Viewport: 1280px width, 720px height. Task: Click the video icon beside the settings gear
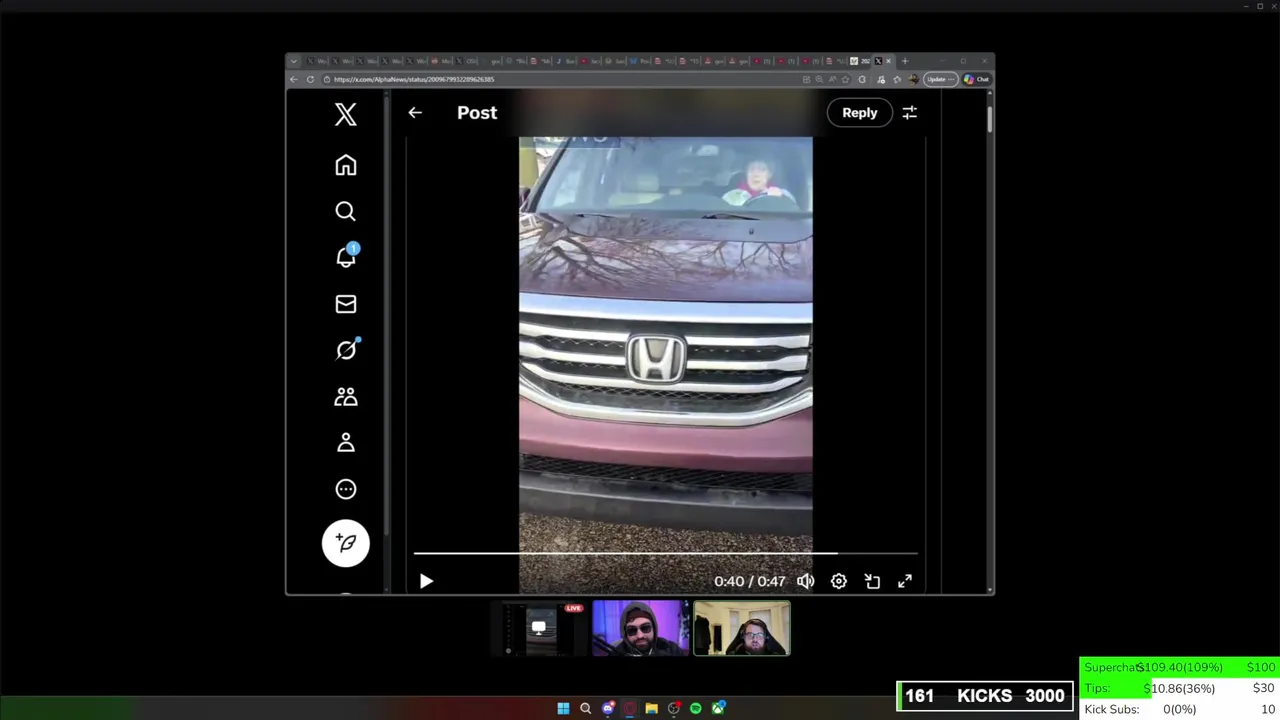click(x=872, y=581)
